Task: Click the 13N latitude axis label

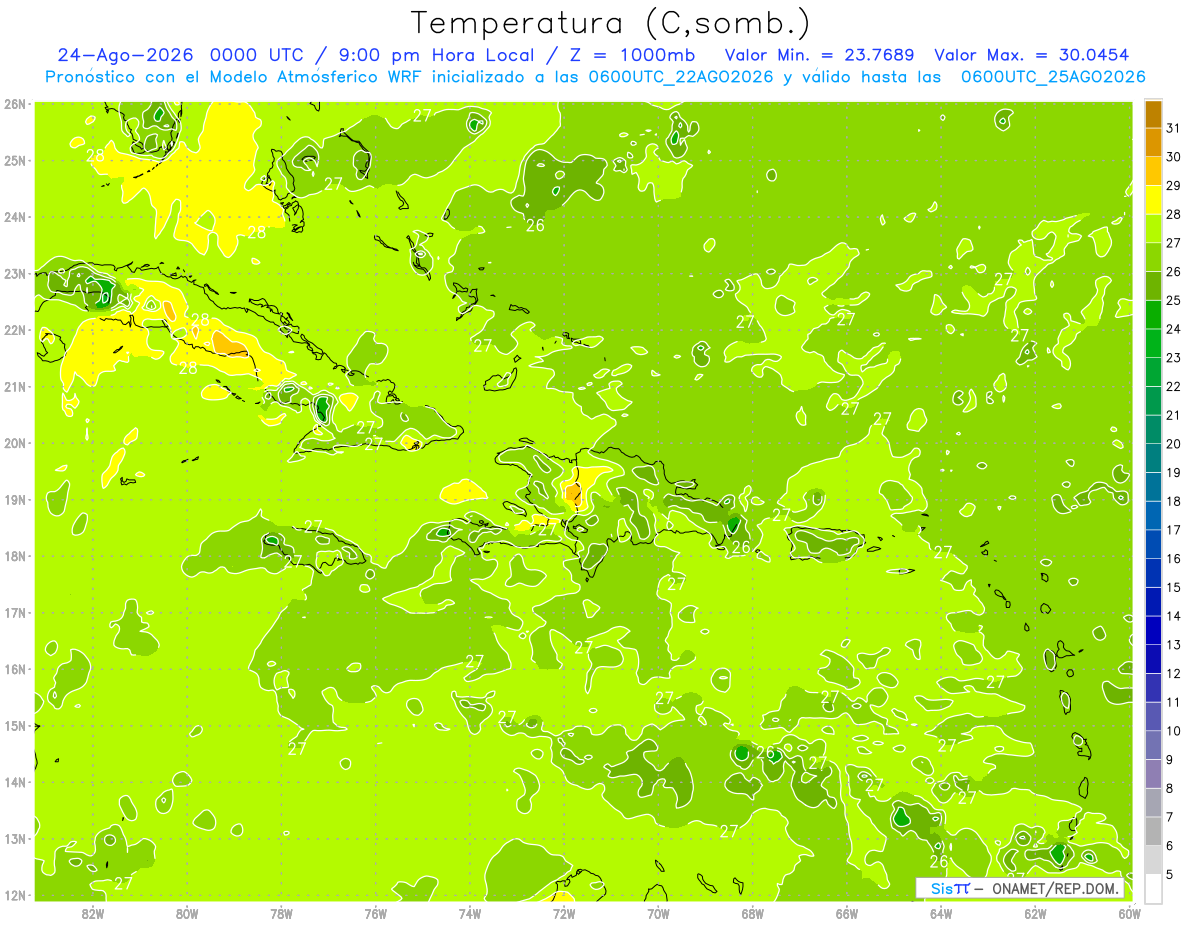Action: pos(15,839)
